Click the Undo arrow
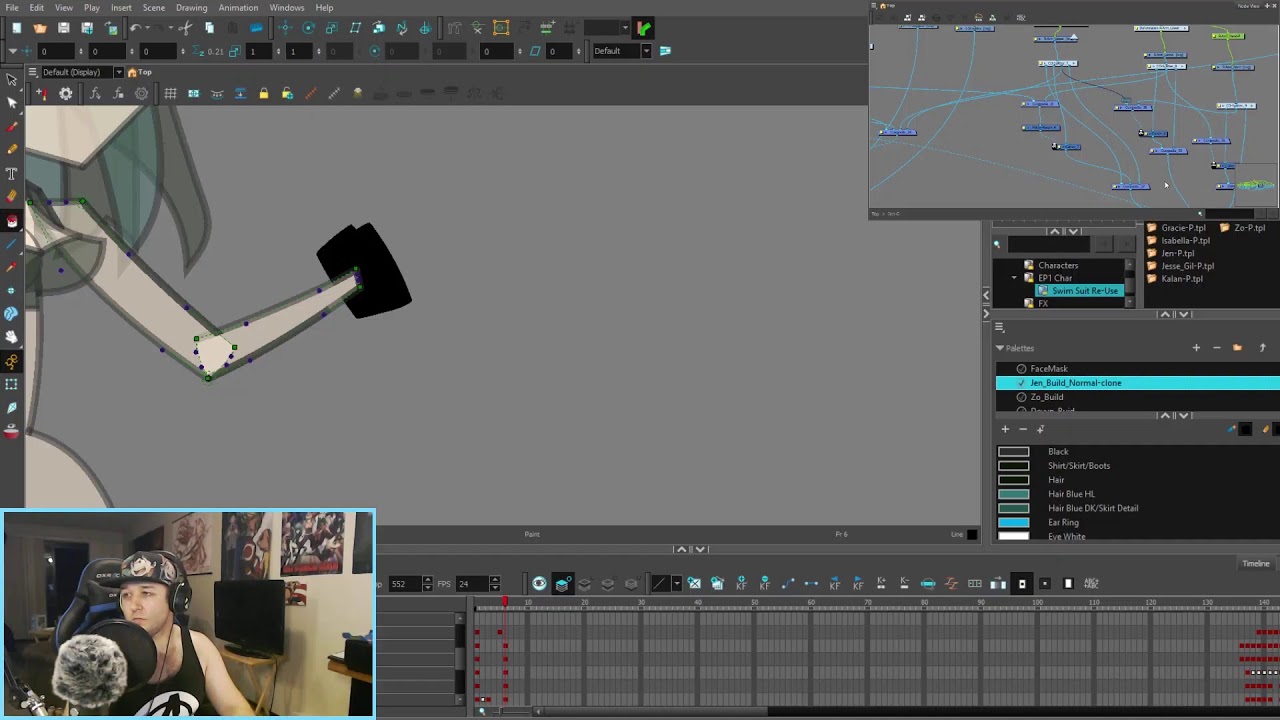The width and height of the screenshot is (1280, 720). [x=135, y=28]
